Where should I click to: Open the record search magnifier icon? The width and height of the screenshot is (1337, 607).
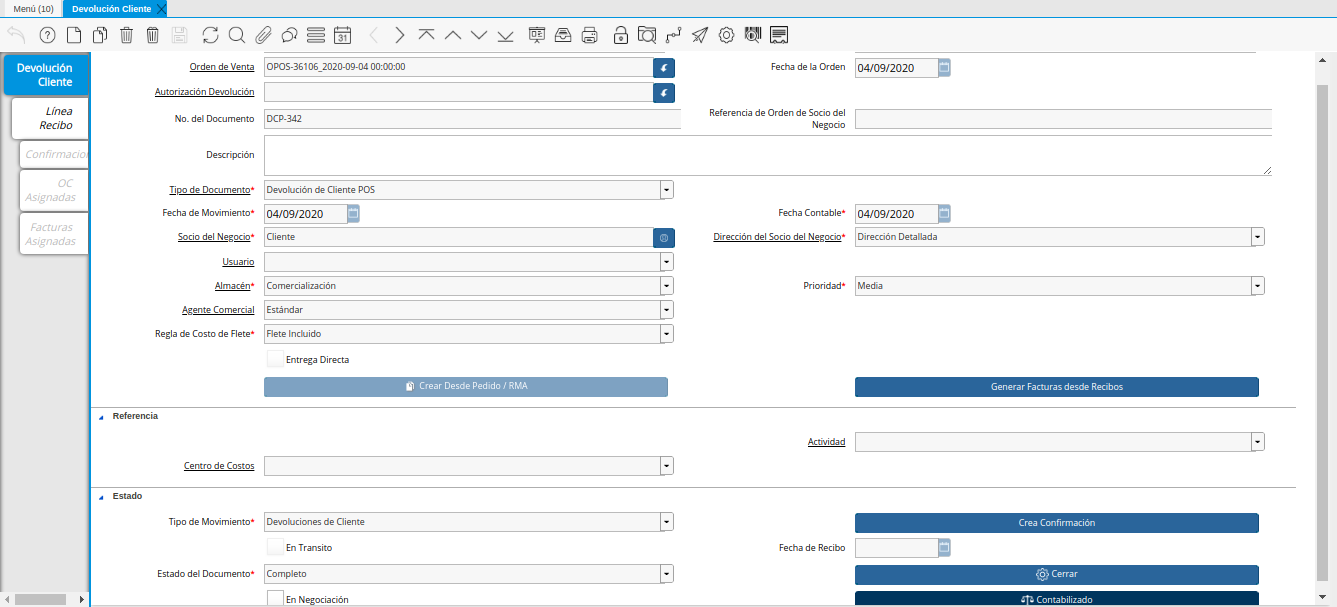click(x=237, y=35)
